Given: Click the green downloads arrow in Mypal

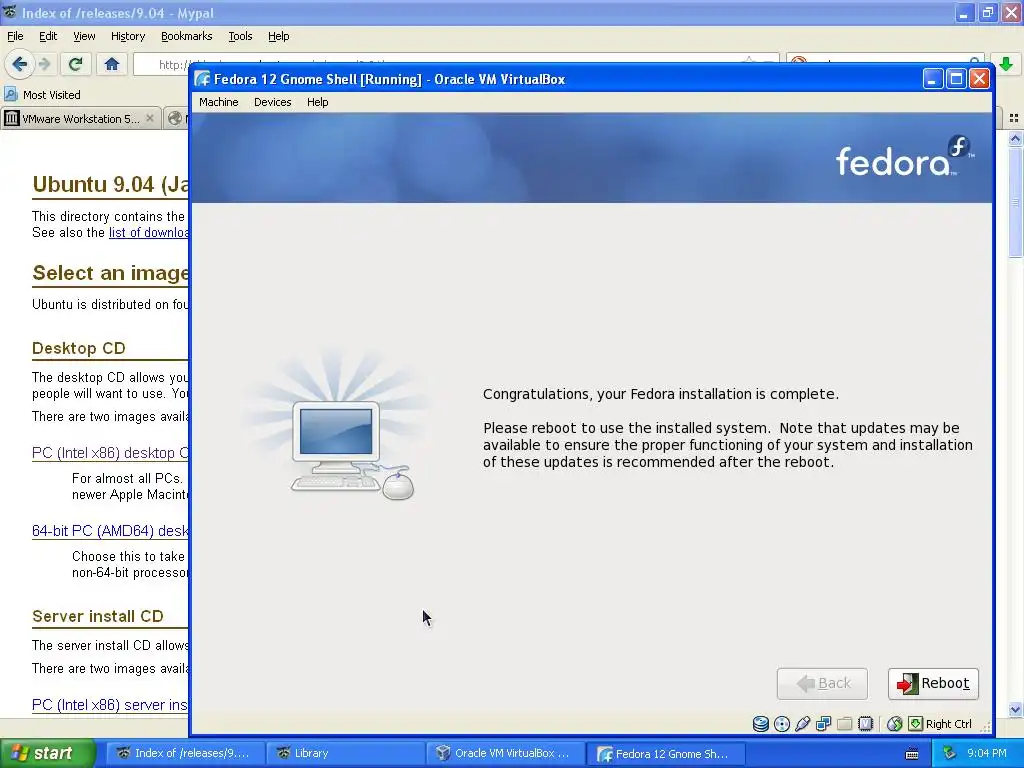Looking at the screenshot, I should tap(1006, 64).
